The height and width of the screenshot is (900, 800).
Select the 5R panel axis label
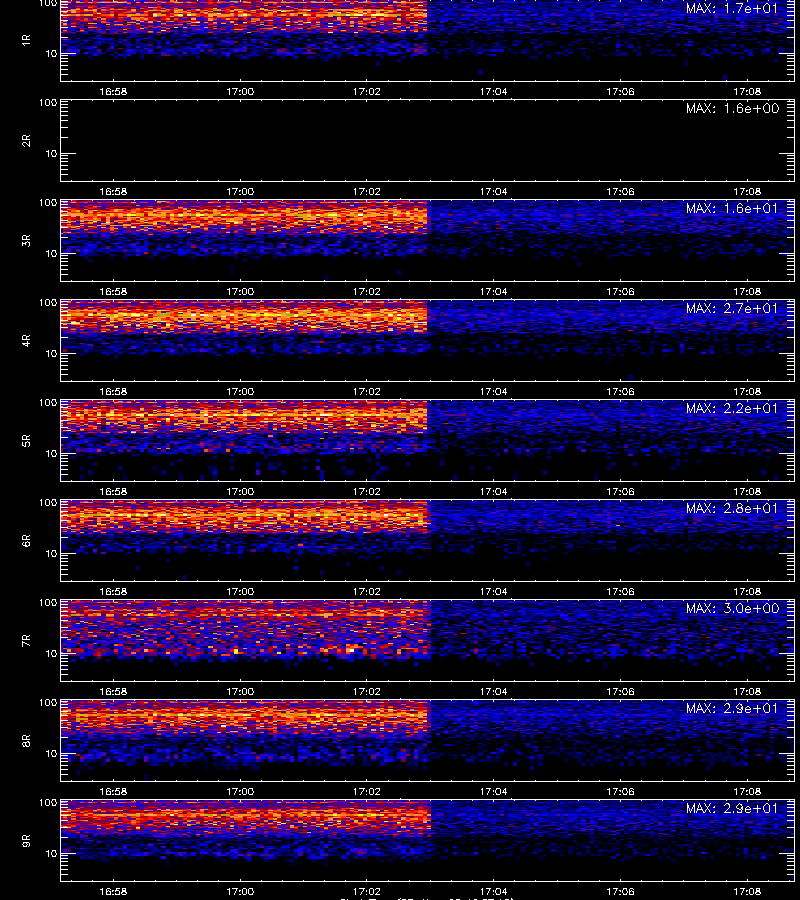pyautogui.click(x=26, y=440)
